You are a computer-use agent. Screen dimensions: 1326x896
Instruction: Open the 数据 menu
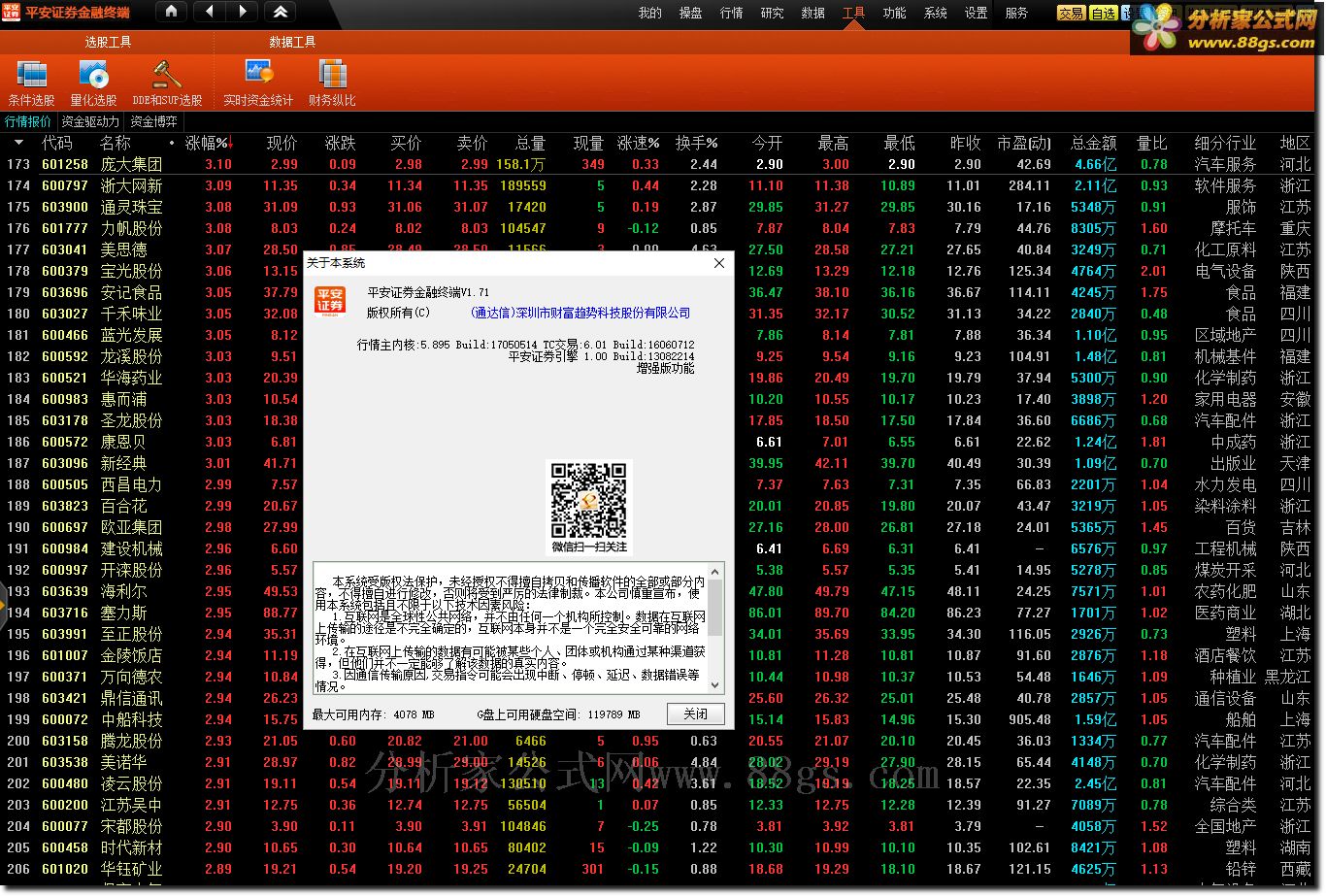[x=813, y=13]
